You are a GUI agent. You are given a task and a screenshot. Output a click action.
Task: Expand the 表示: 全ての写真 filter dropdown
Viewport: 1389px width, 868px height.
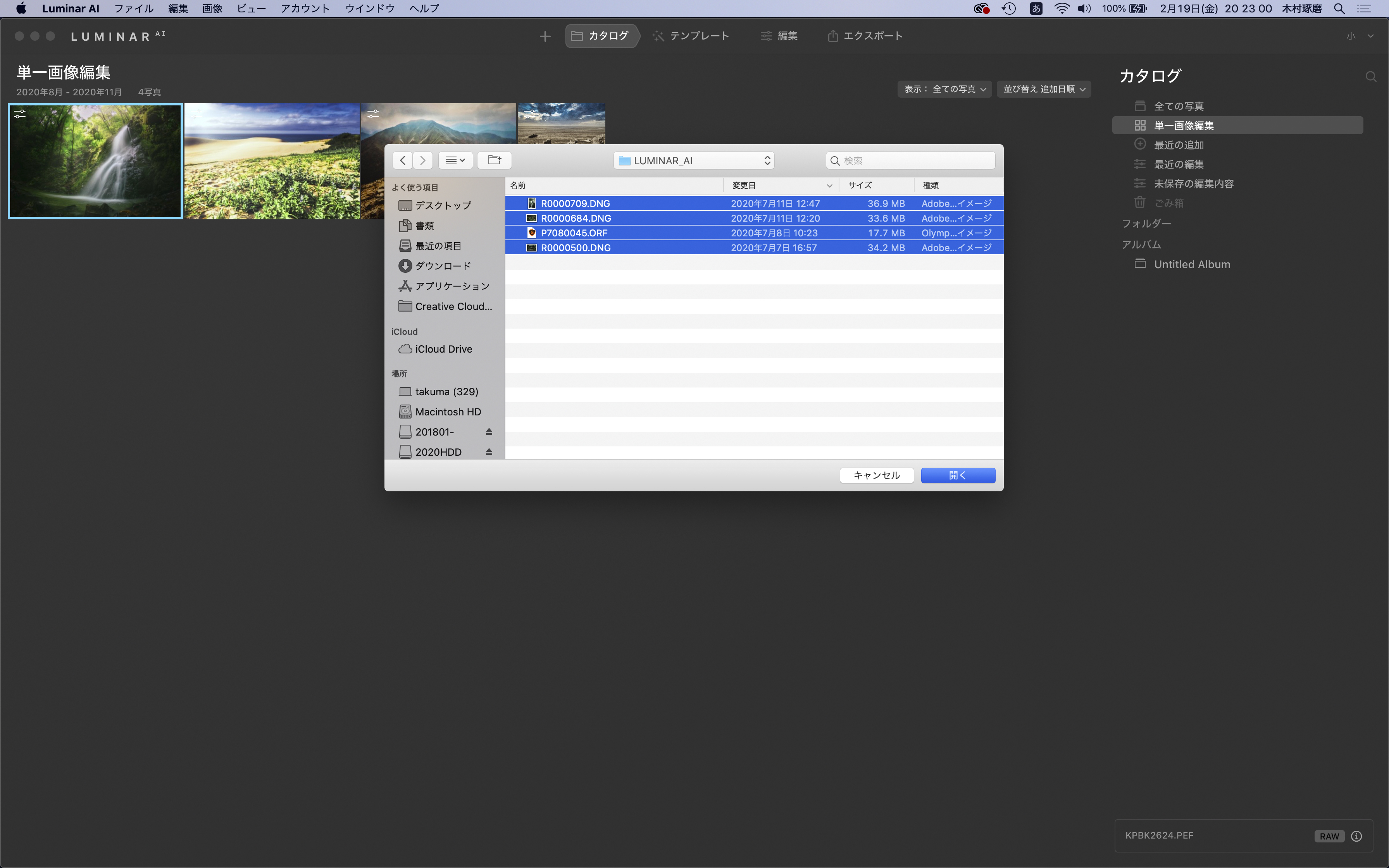coord(944,89)
